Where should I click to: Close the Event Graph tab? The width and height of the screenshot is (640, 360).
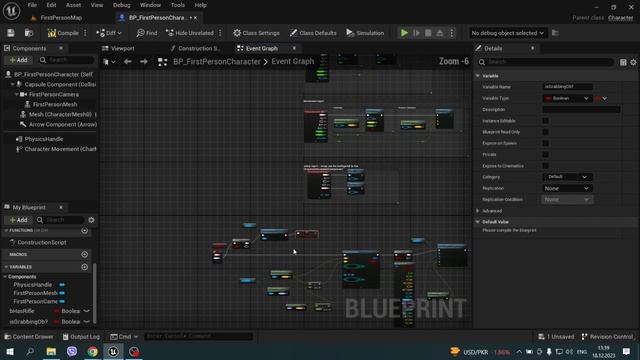coord(294,48)
